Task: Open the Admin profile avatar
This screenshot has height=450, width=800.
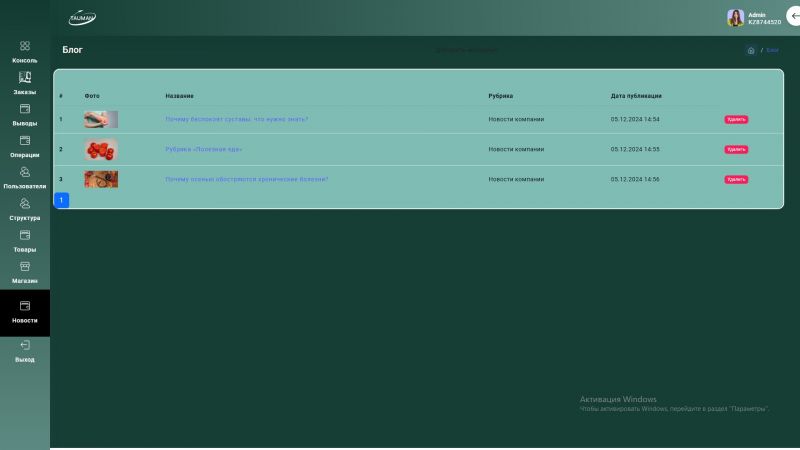Action: pyautogui.click(x=735, y=17)
